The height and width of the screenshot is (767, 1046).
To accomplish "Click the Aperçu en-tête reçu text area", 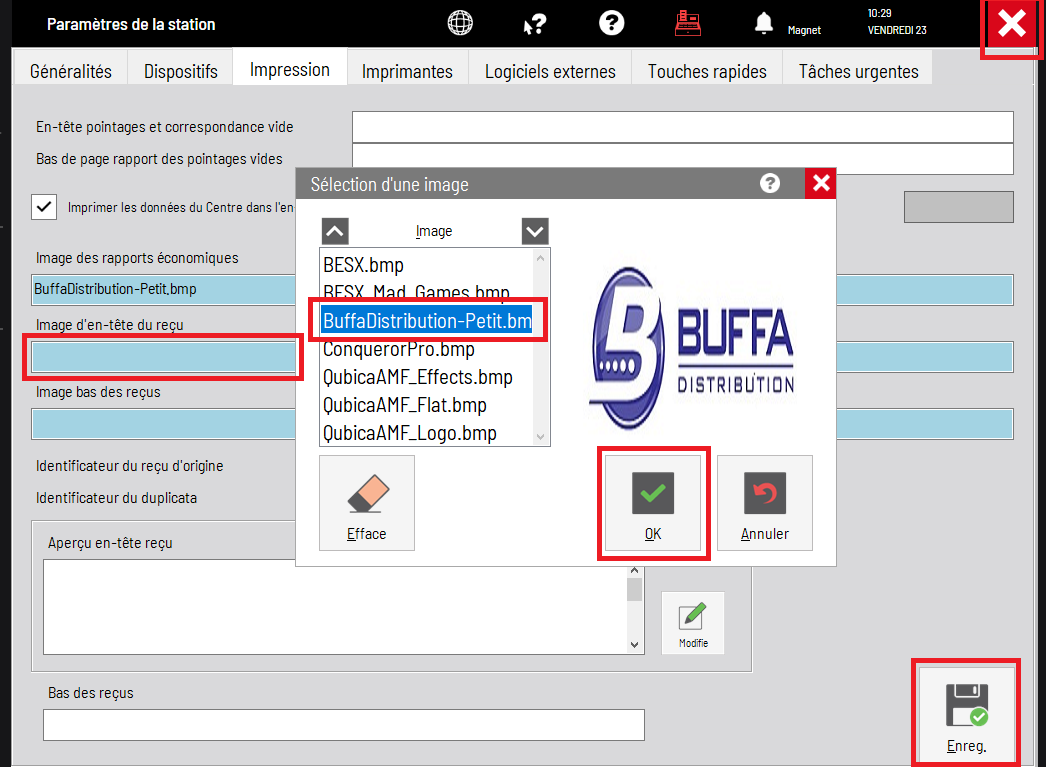I will (x=336, y=607).
